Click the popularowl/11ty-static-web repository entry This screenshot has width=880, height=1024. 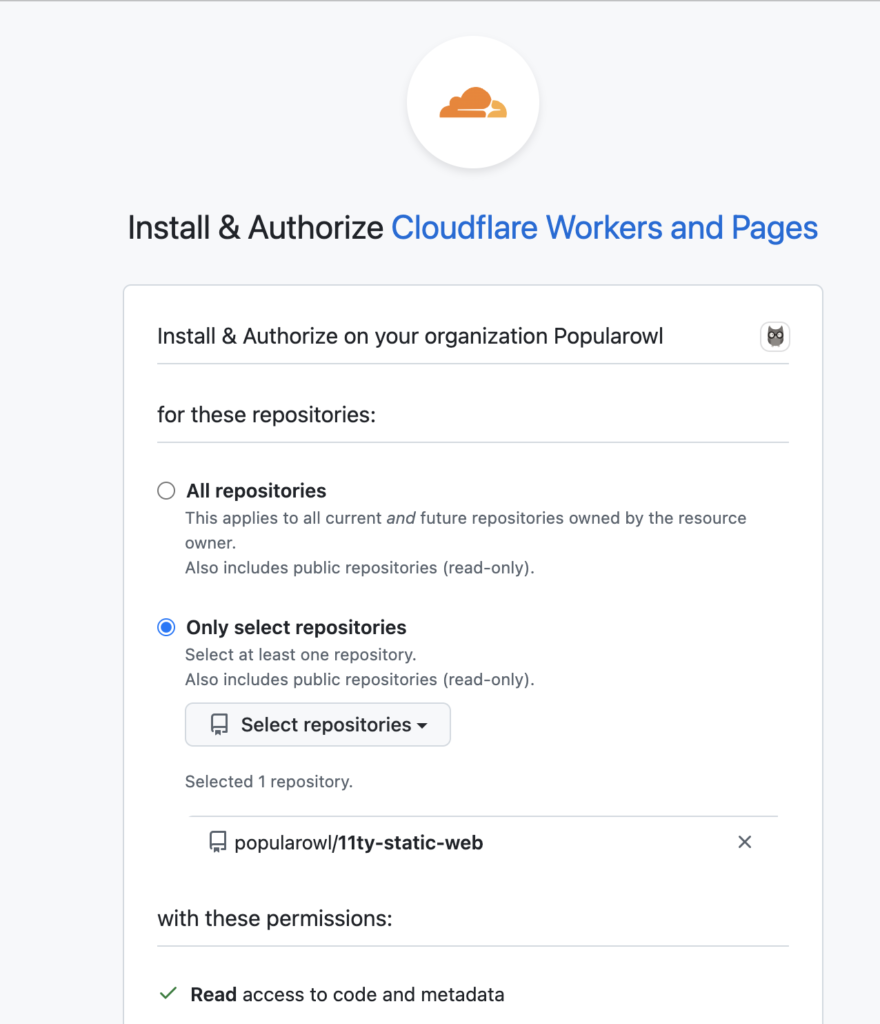click(x=356, y=842)
